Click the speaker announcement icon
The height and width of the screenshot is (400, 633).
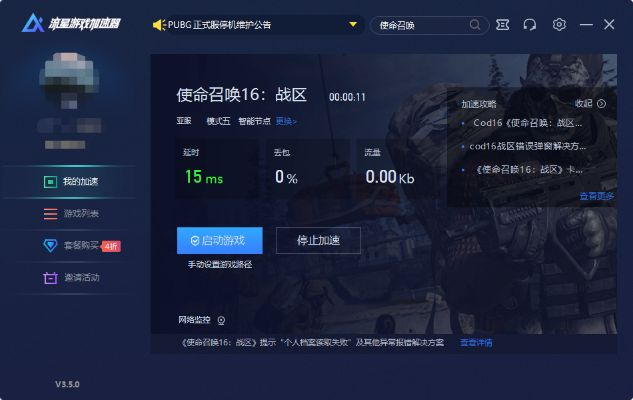coord(157,24)
